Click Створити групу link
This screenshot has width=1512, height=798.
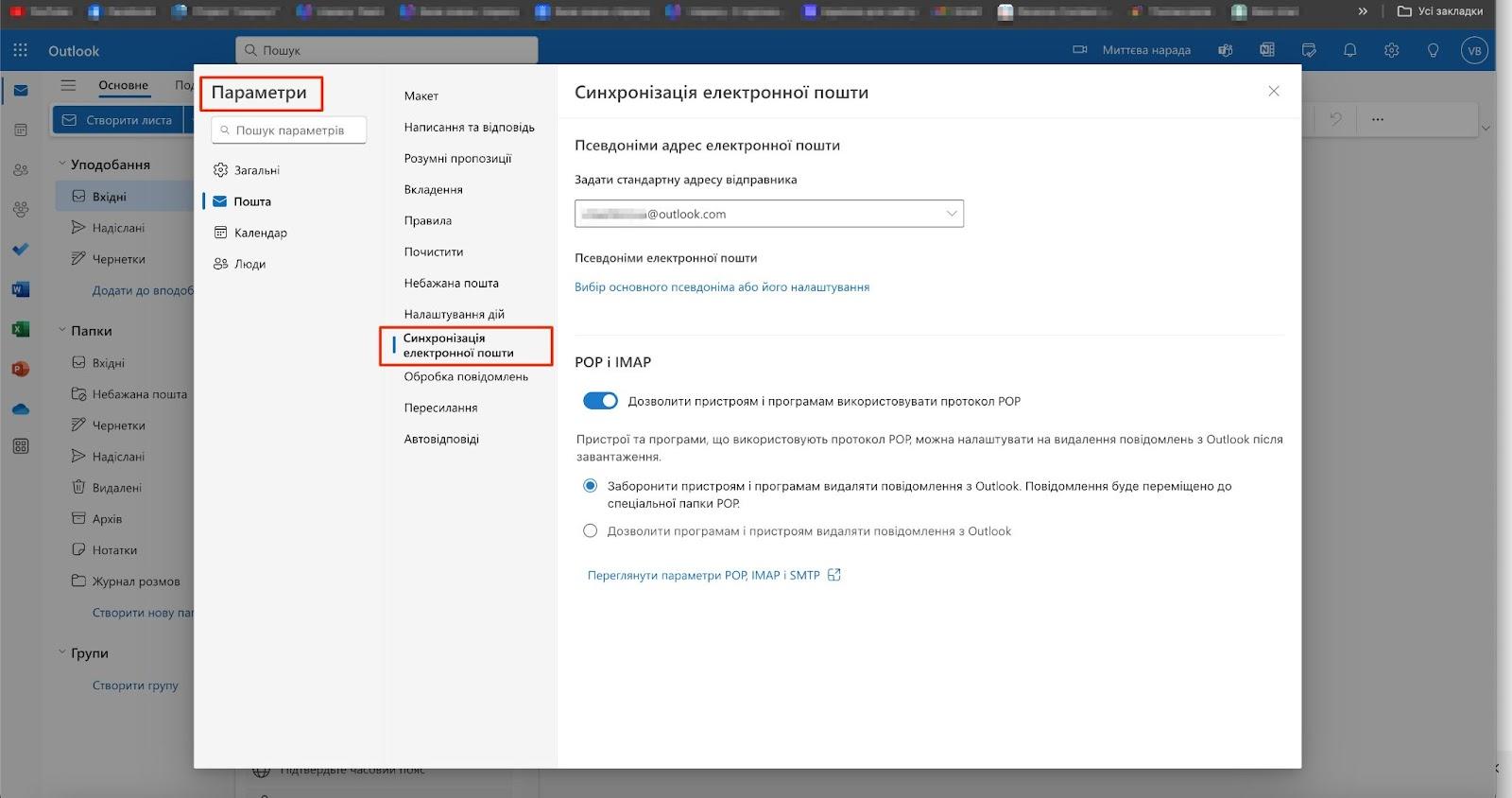pos(135,685)
